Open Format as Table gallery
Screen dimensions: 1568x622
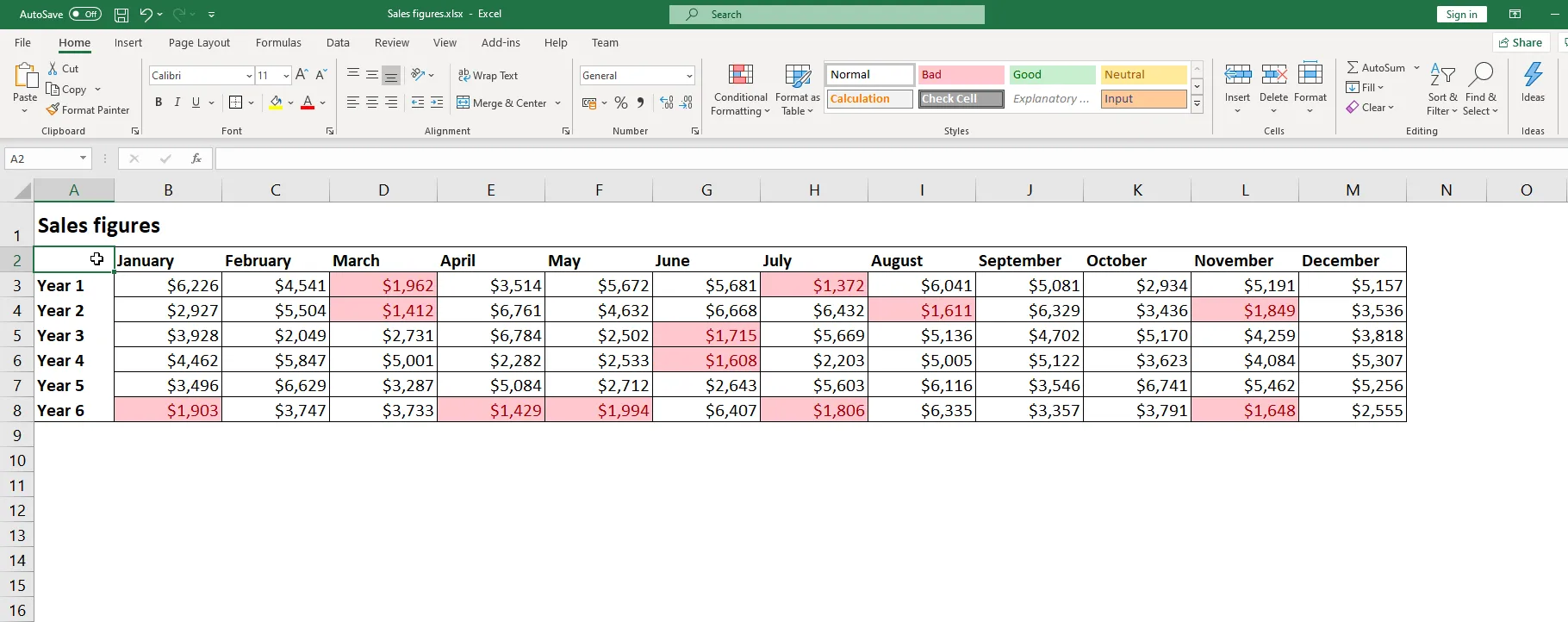(798, 90)
